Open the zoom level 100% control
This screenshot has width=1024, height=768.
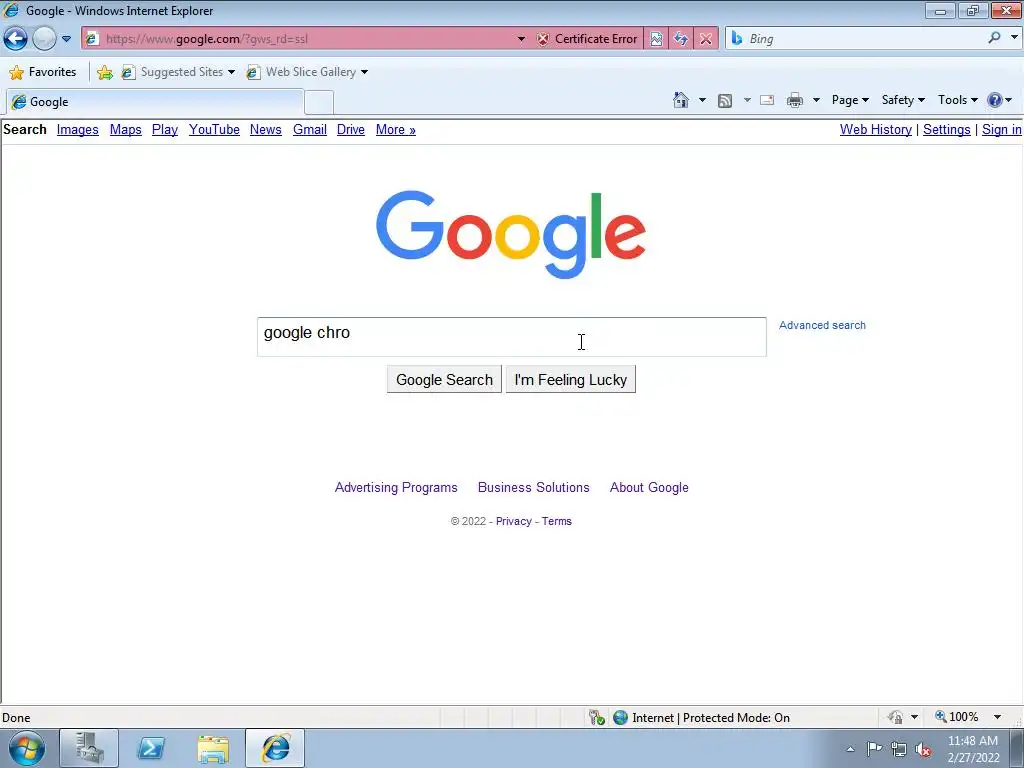click(968, 717)
